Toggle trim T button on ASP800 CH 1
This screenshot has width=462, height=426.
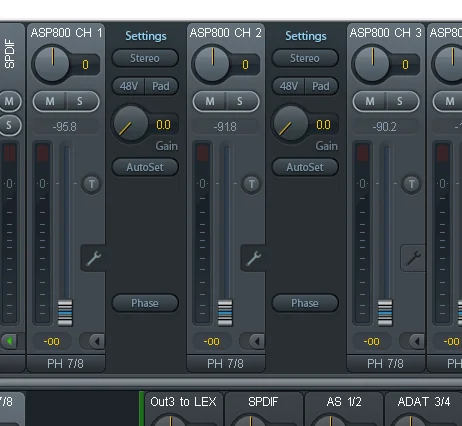tap(92, 184)
